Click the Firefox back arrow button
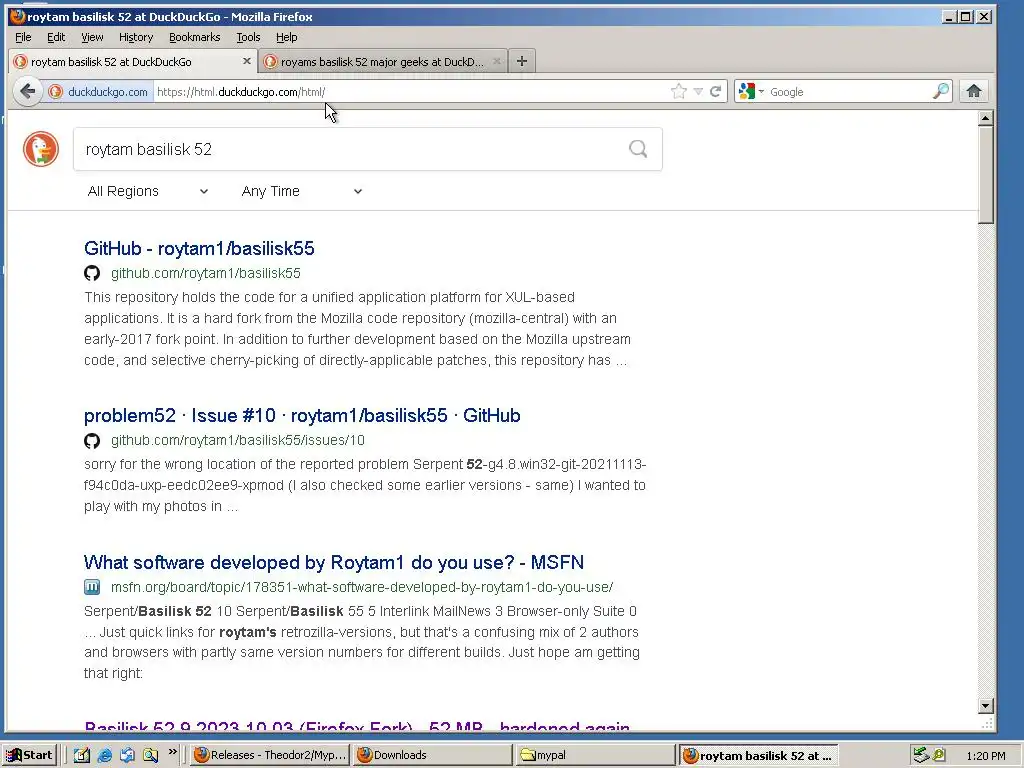Screen dimensions: 1024x768 click(27, 91)
